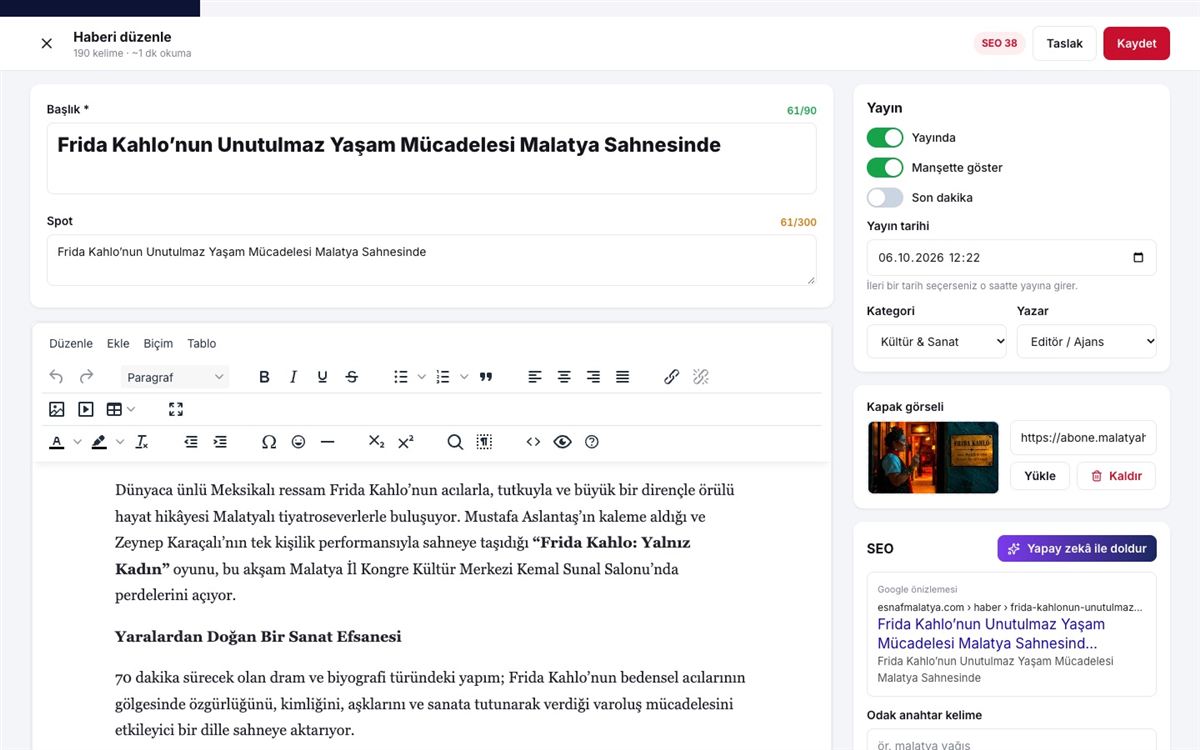Open the emoji picker
1200x750 pixels.
(298, 442)
